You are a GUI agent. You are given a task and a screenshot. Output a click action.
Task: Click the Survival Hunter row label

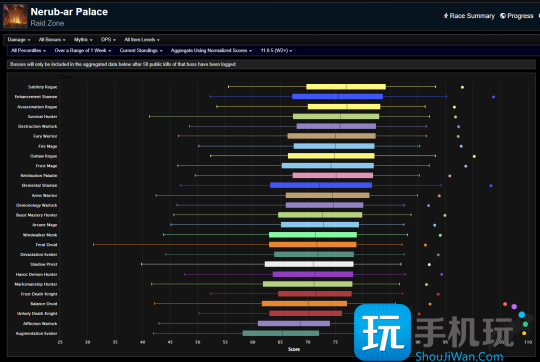click(x=42, y=116)
